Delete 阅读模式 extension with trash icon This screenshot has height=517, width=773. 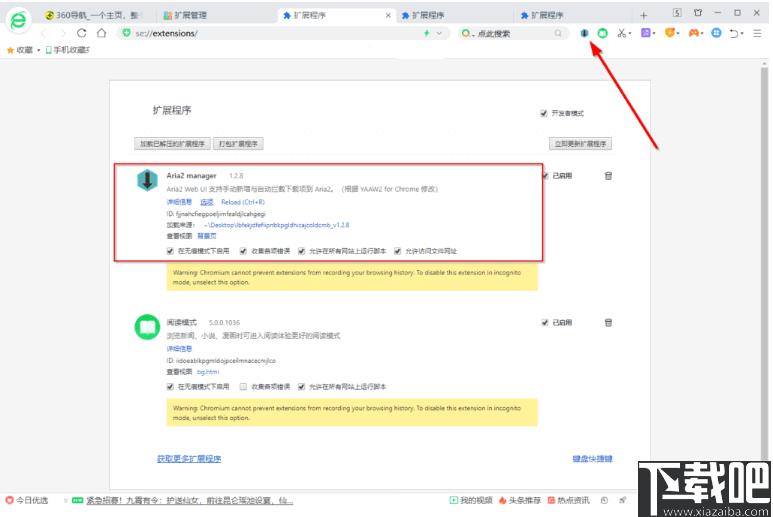coord(608,322)
